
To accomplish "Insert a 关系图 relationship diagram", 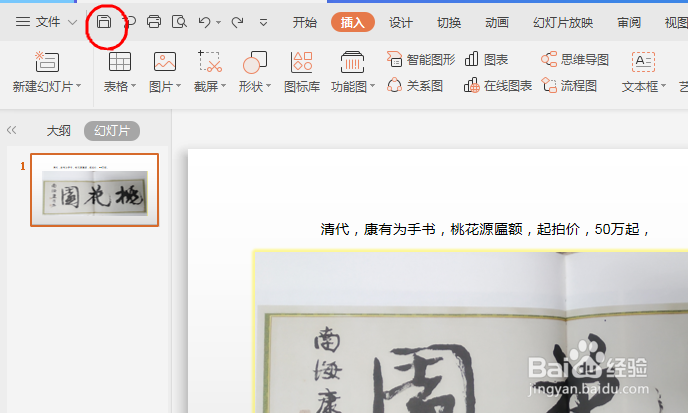I will point(415,86).
